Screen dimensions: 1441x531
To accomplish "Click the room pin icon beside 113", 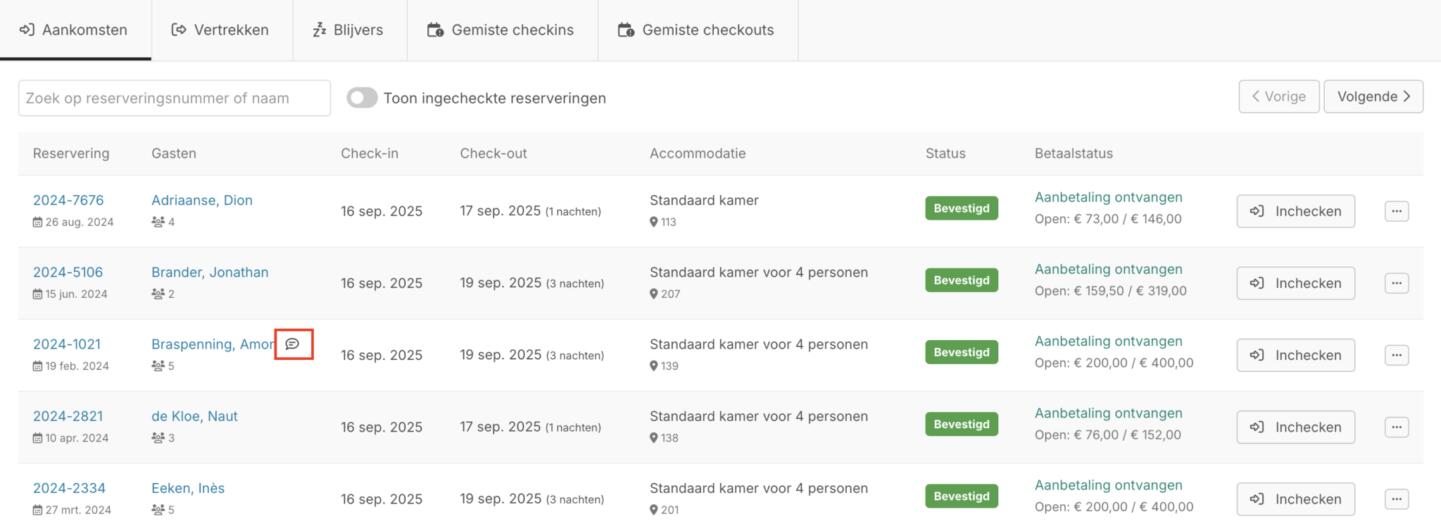I will [654, 222].
